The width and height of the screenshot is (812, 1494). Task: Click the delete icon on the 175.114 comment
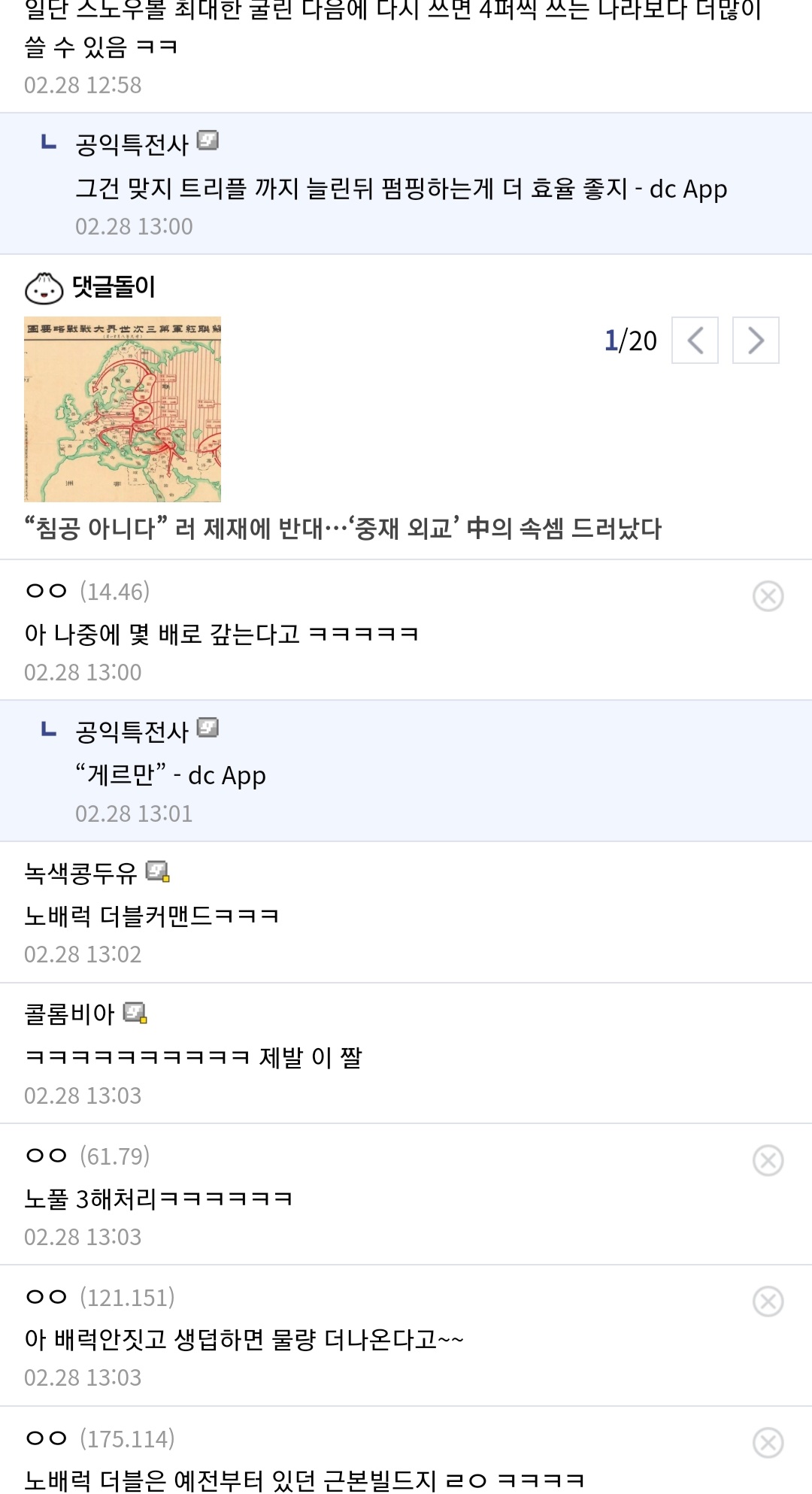pyautogui.click(x=768, y=1443)
